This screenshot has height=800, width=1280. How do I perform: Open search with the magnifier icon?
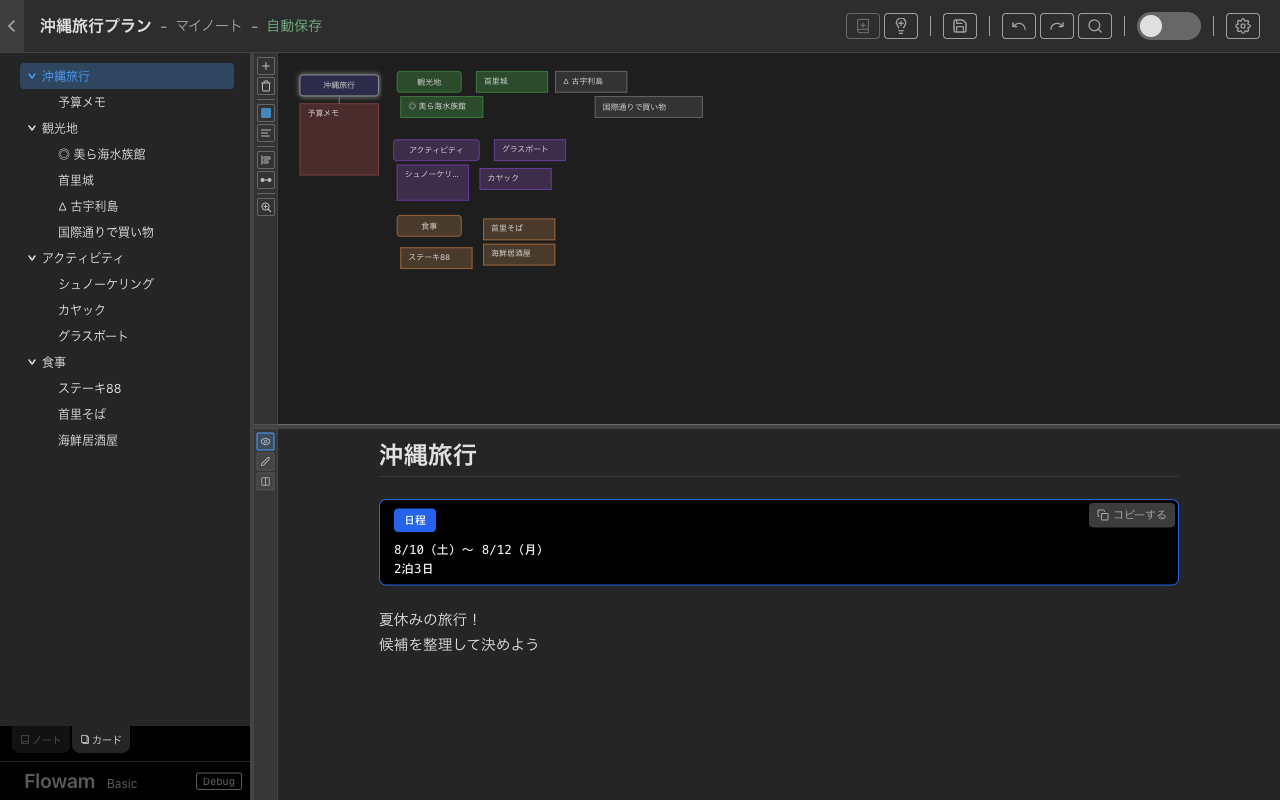click(x=1094, y=26)
